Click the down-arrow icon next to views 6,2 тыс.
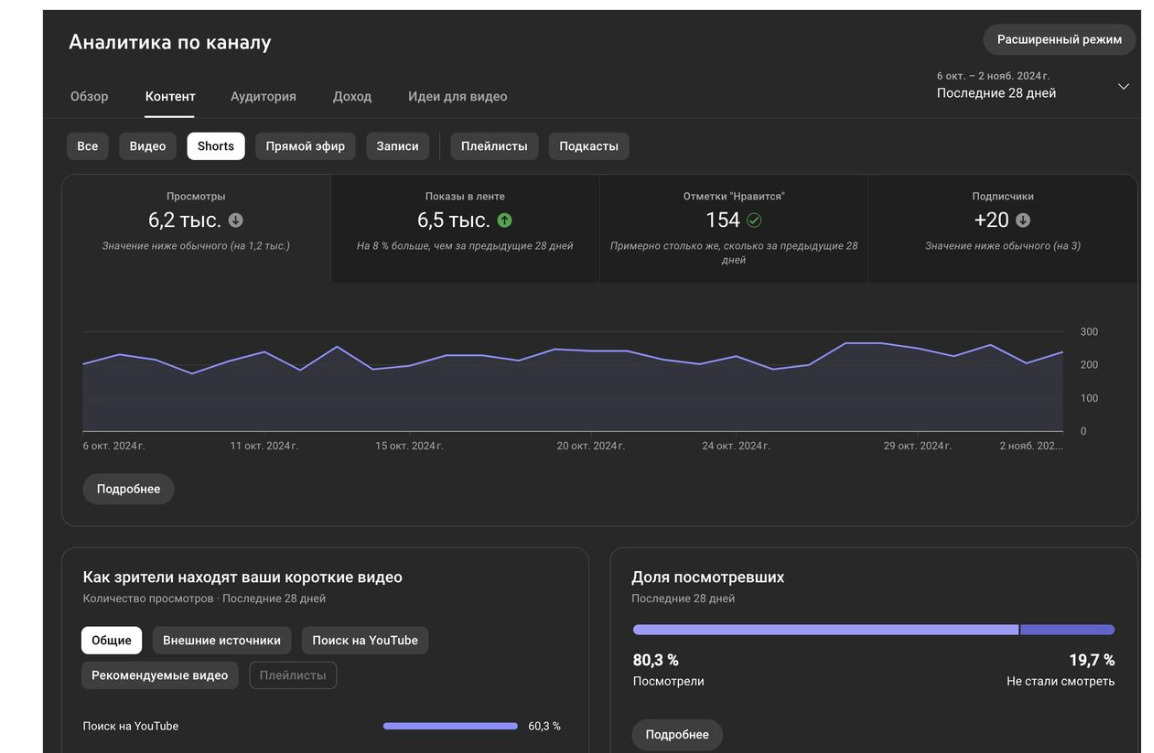Viewport: 1154px width, 753px height. pyautogui.click(x=236, y=220)
